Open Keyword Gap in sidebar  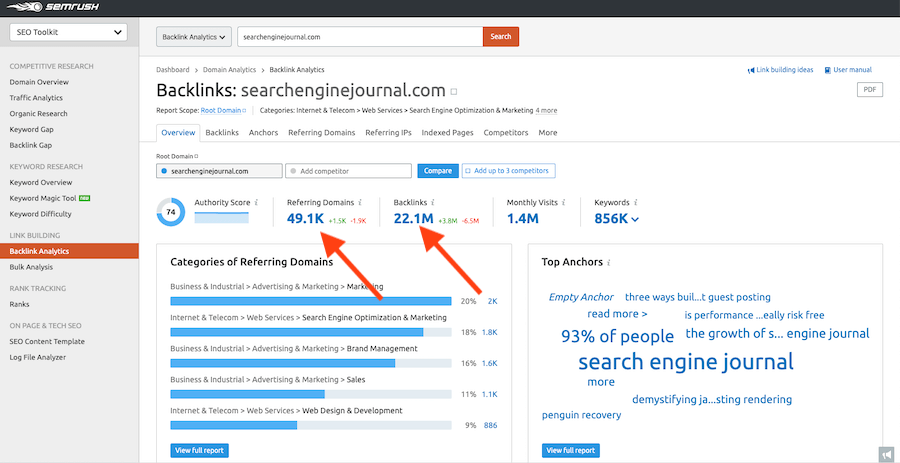coord(32,130)
